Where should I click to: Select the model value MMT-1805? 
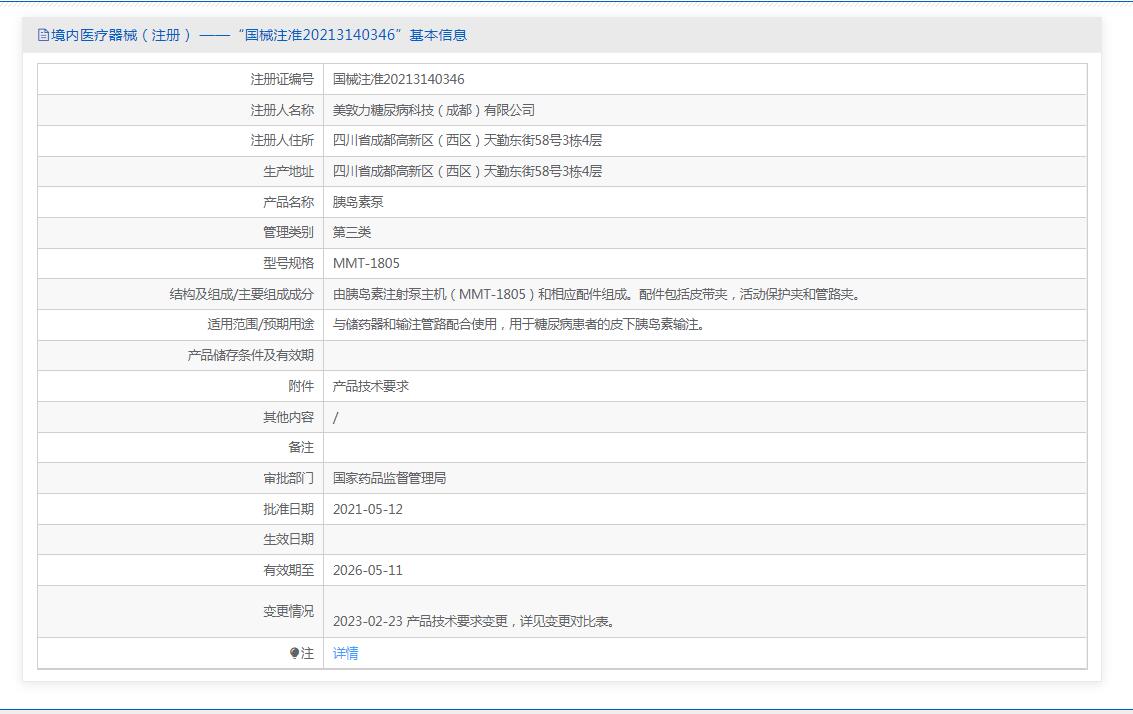click(x=366, y=263)
